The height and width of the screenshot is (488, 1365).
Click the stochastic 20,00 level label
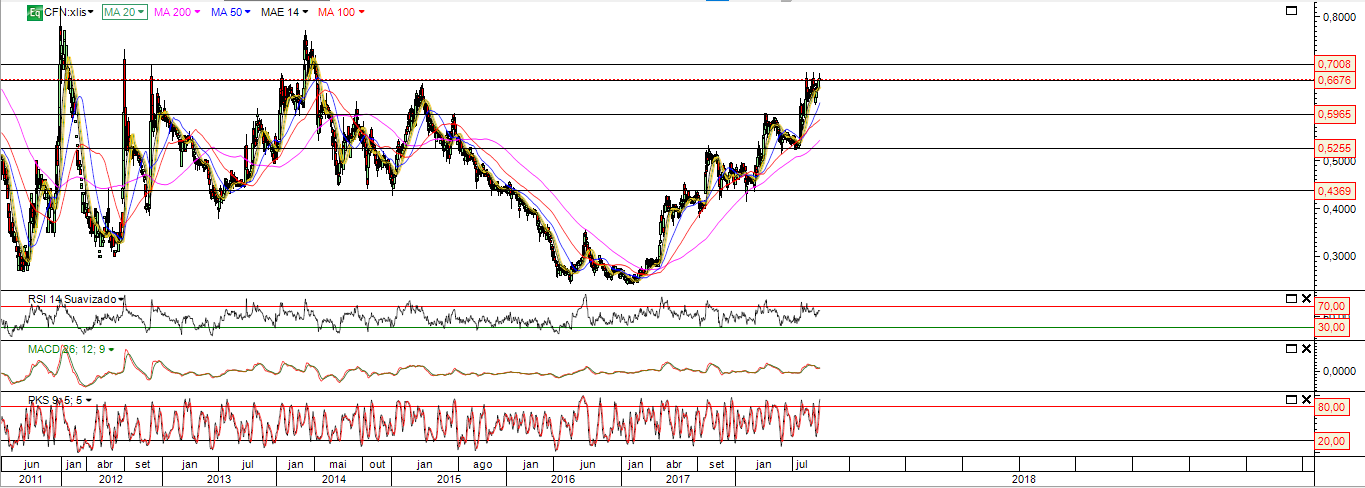[x=1331, y=441]
